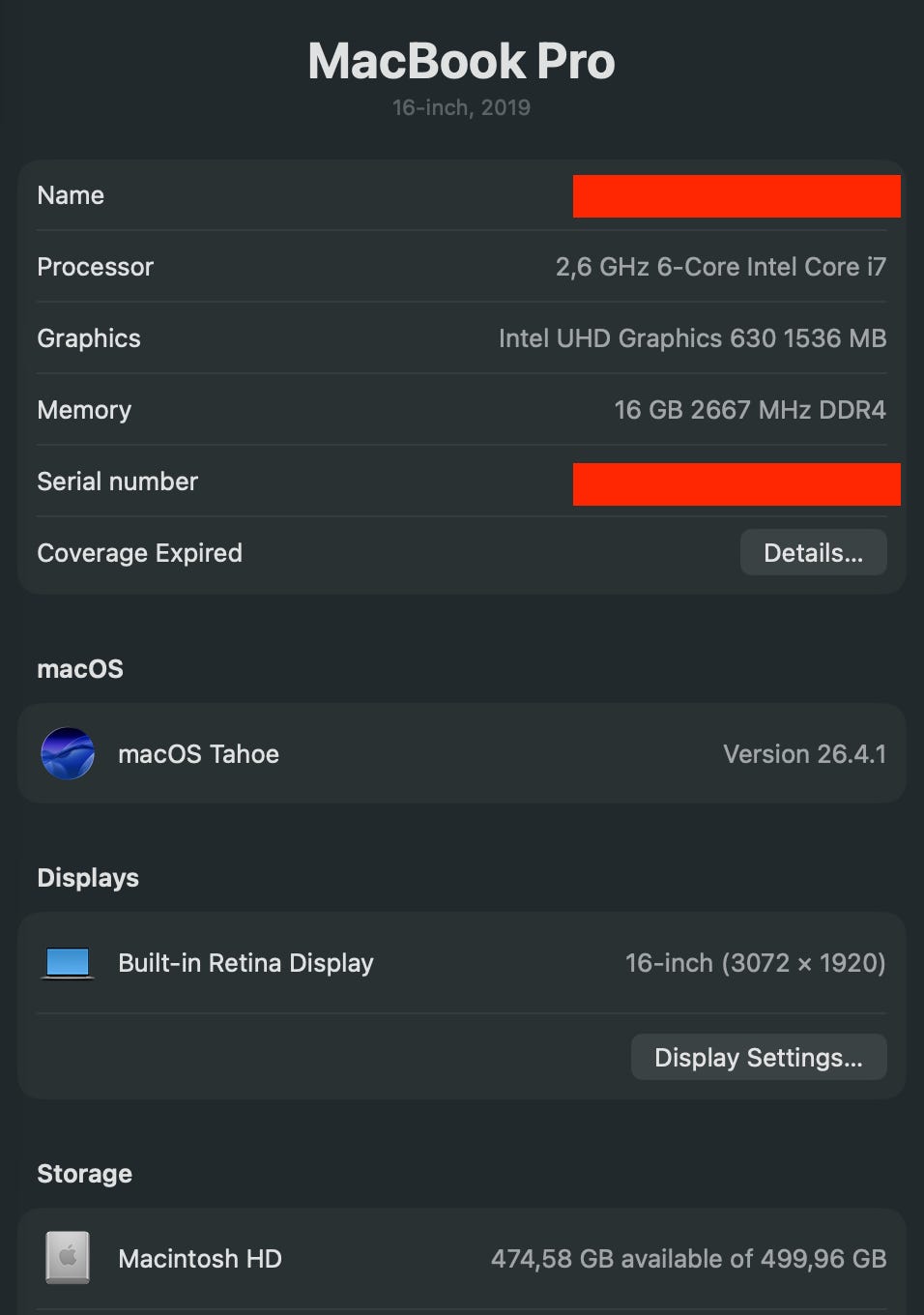Click the Coverage Expired label

[139, 553]
